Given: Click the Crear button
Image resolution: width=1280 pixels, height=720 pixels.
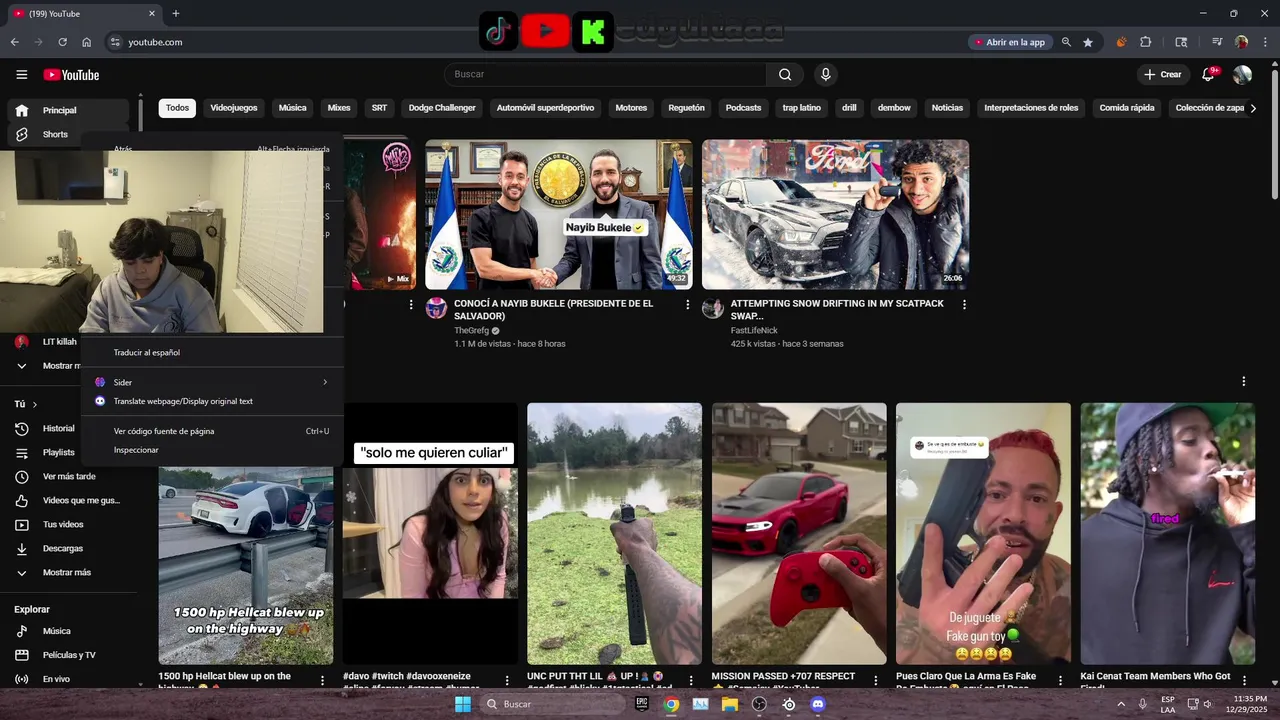Looking at the screenshot, I should click(x=1163, y=75).
